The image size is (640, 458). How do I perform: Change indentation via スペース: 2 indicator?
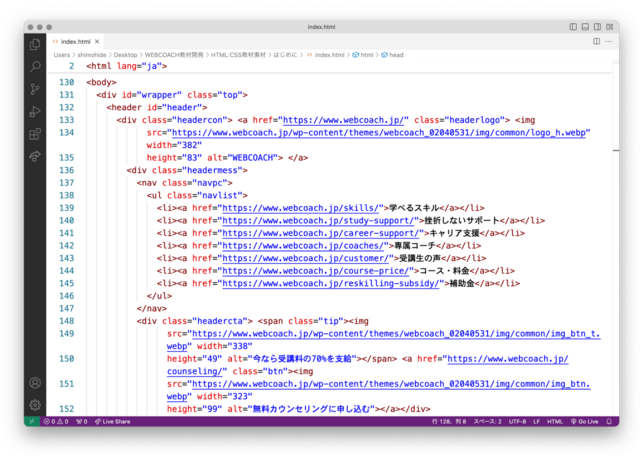click(x=487, y=421)
